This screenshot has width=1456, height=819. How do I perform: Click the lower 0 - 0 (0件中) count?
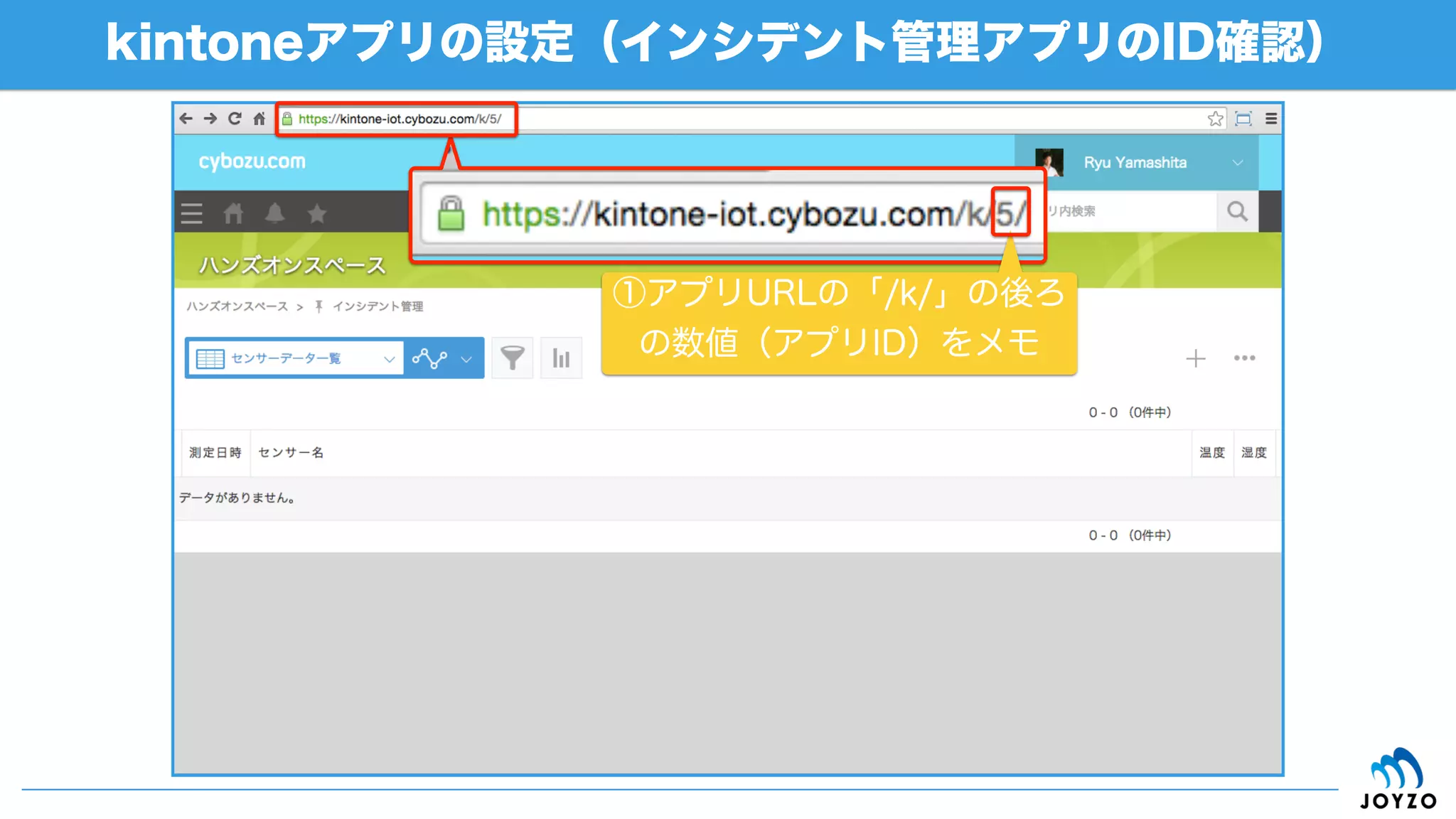1130,535
